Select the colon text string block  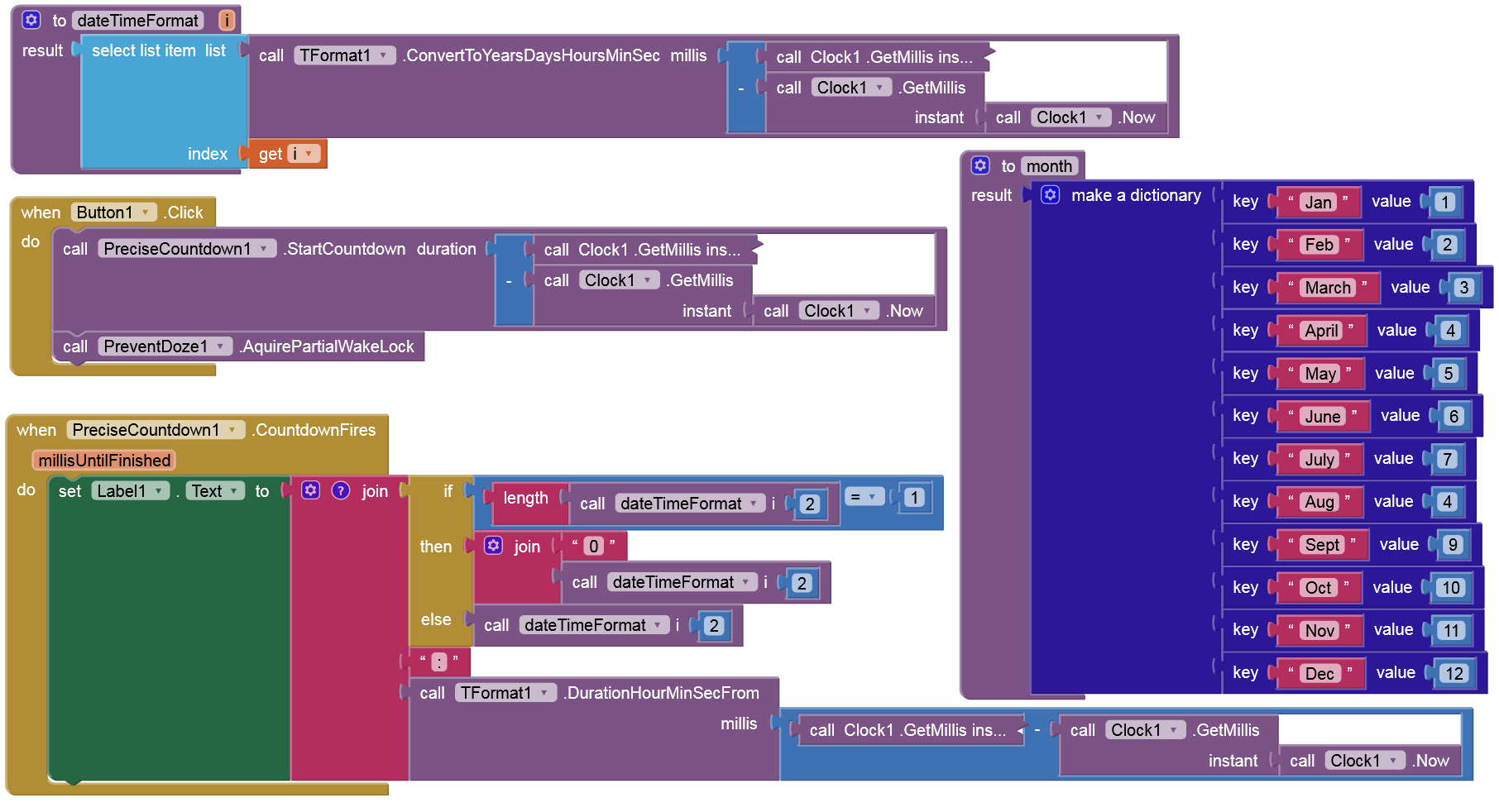pyautogui.click(x=438, y=662)
